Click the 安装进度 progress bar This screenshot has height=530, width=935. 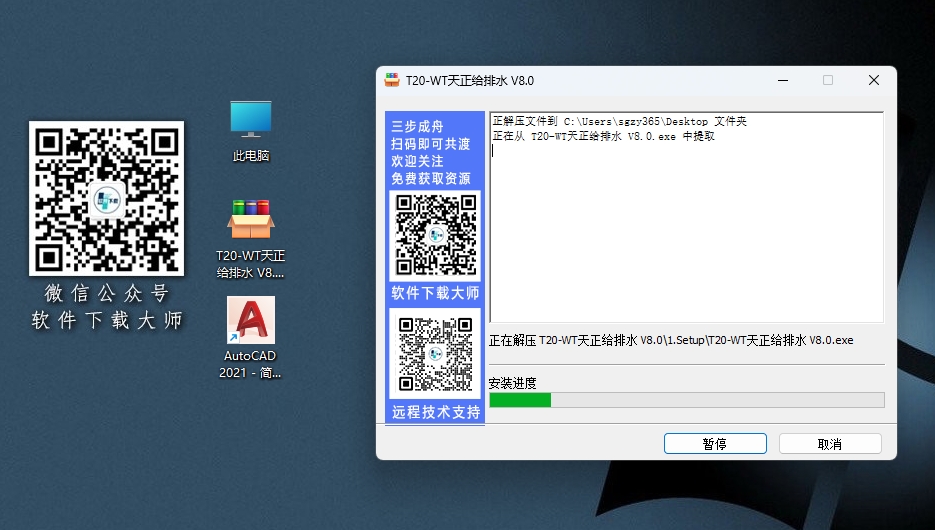point(686,400)
